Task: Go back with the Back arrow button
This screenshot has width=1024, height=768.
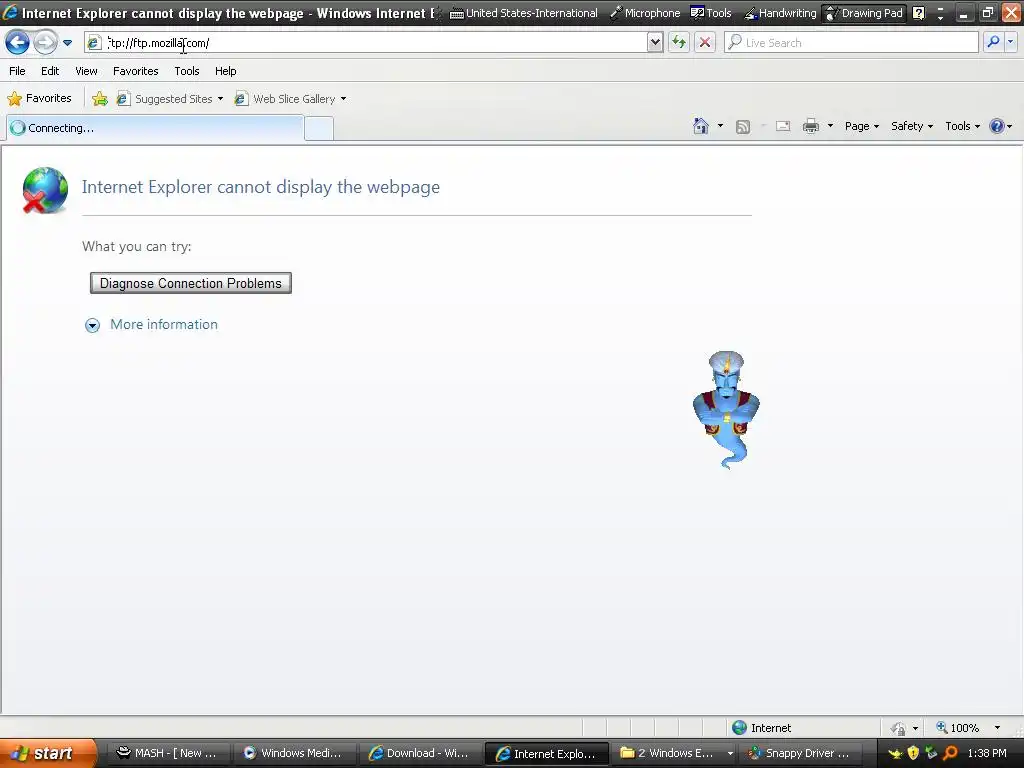Action: (18, 43)
